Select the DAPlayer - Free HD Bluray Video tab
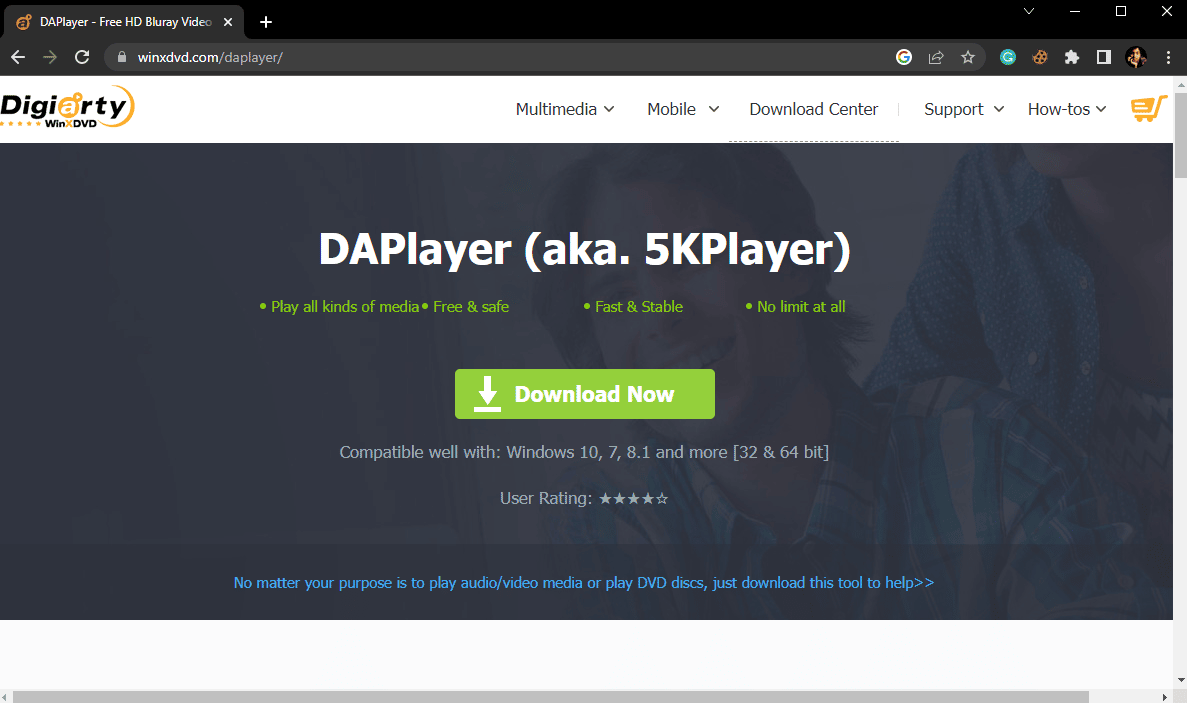The height and width of the screenshot is (703, 1187). tap(125, 22)
